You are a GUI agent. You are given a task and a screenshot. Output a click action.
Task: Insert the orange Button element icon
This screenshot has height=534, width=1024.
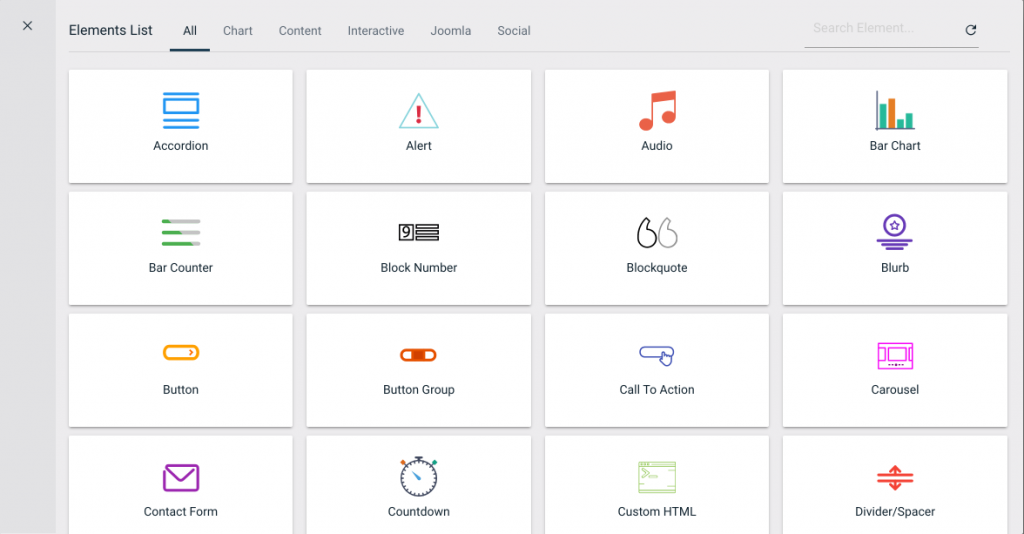tap(181, 353)
